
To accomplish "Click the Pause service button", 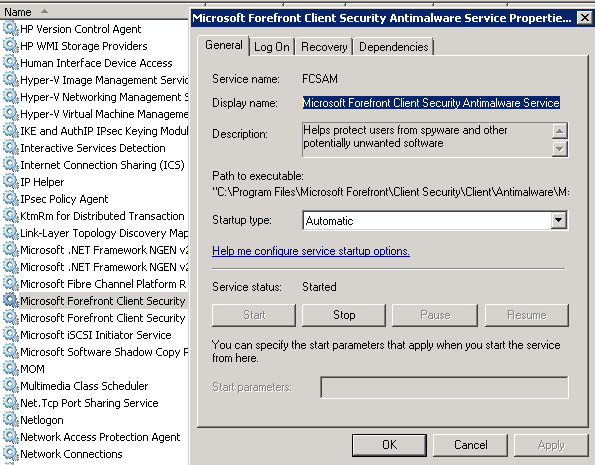I will point(435,315).
